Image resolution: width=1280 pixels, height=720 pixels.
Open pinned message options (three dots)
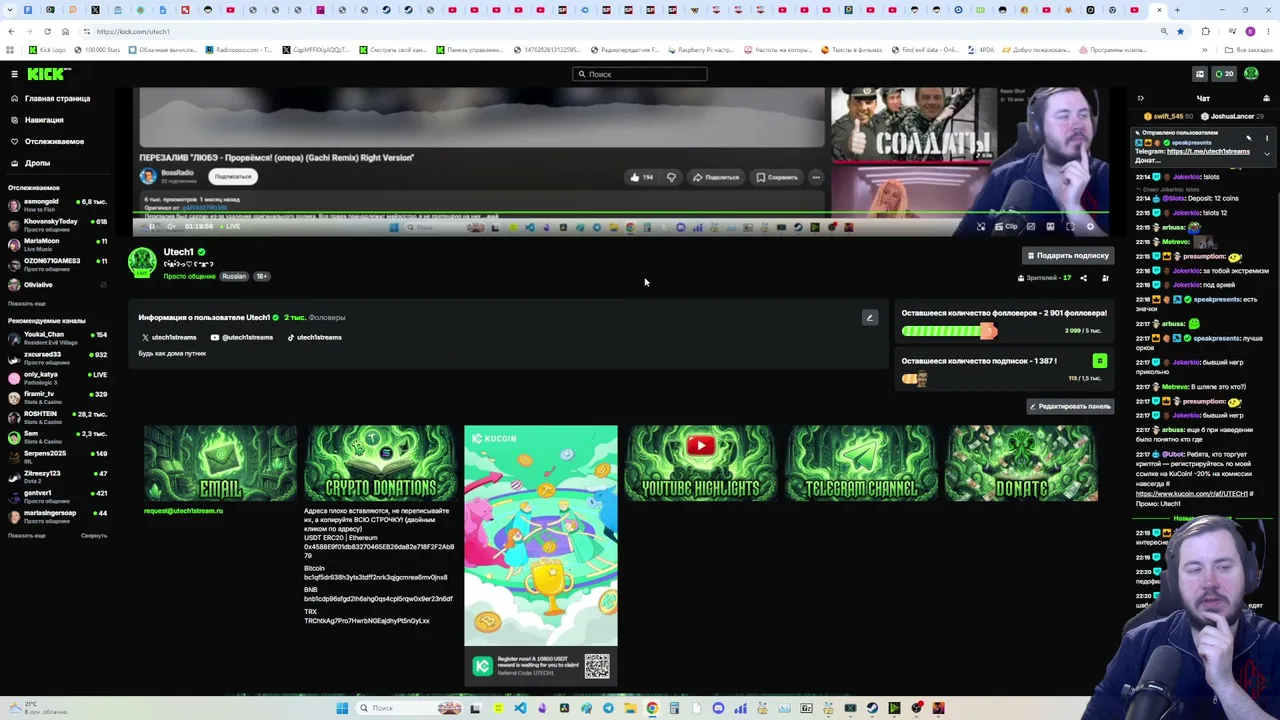tap(1267, 138)
